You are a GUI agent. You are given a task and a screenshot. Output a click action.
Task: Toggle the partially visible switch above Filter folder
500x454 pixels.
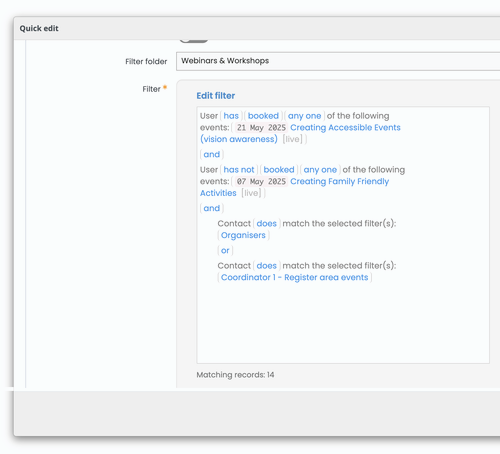pos(194,40)
